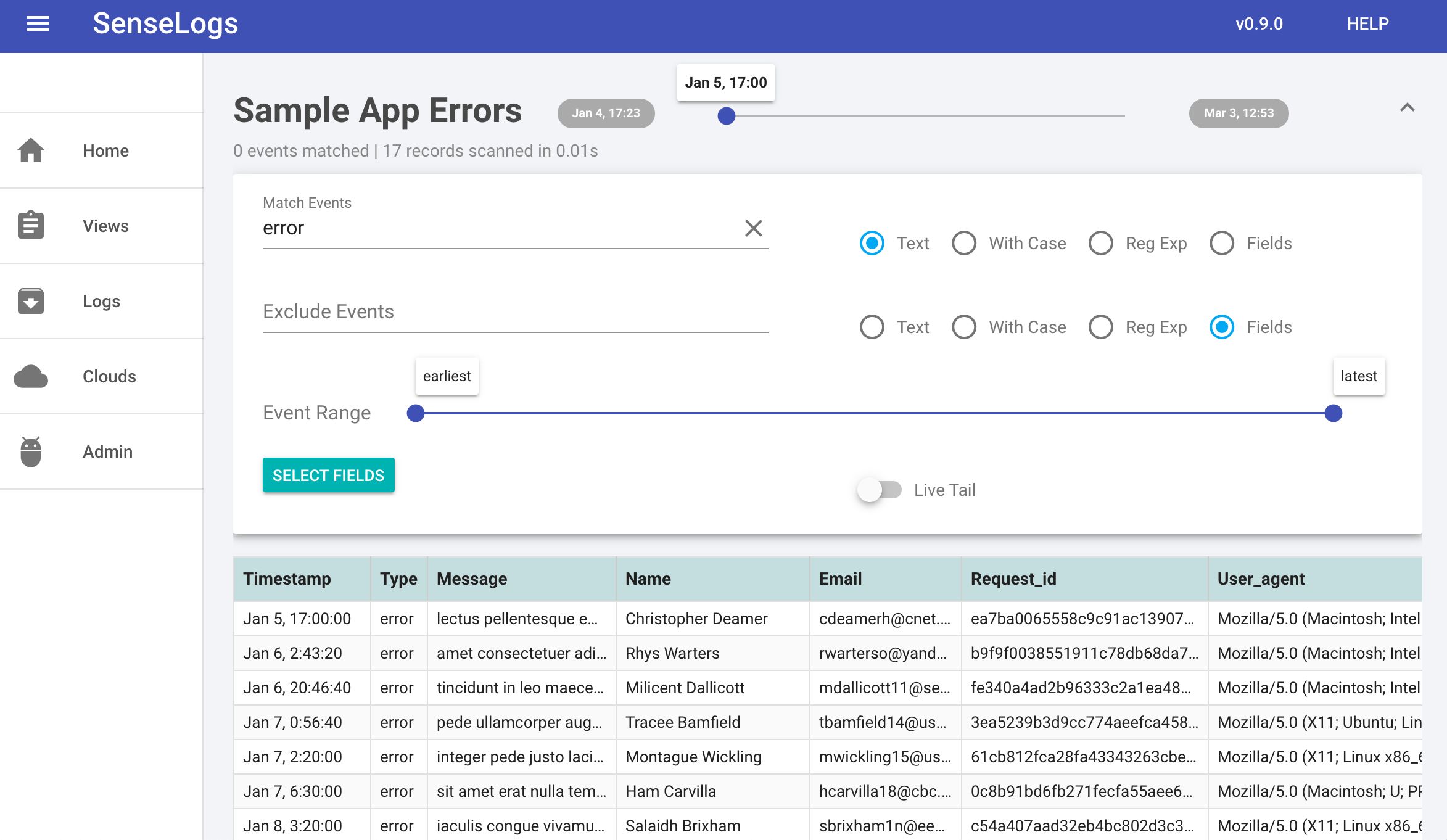Click the Jan 4, 17:23 timestamp chip
Viewport: 1447px width, 840px height.
[606, 113]
